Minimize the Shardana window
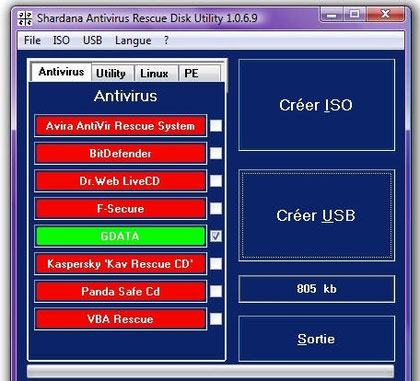The height and width of the screenshot is (381, 420). point(332,15)
